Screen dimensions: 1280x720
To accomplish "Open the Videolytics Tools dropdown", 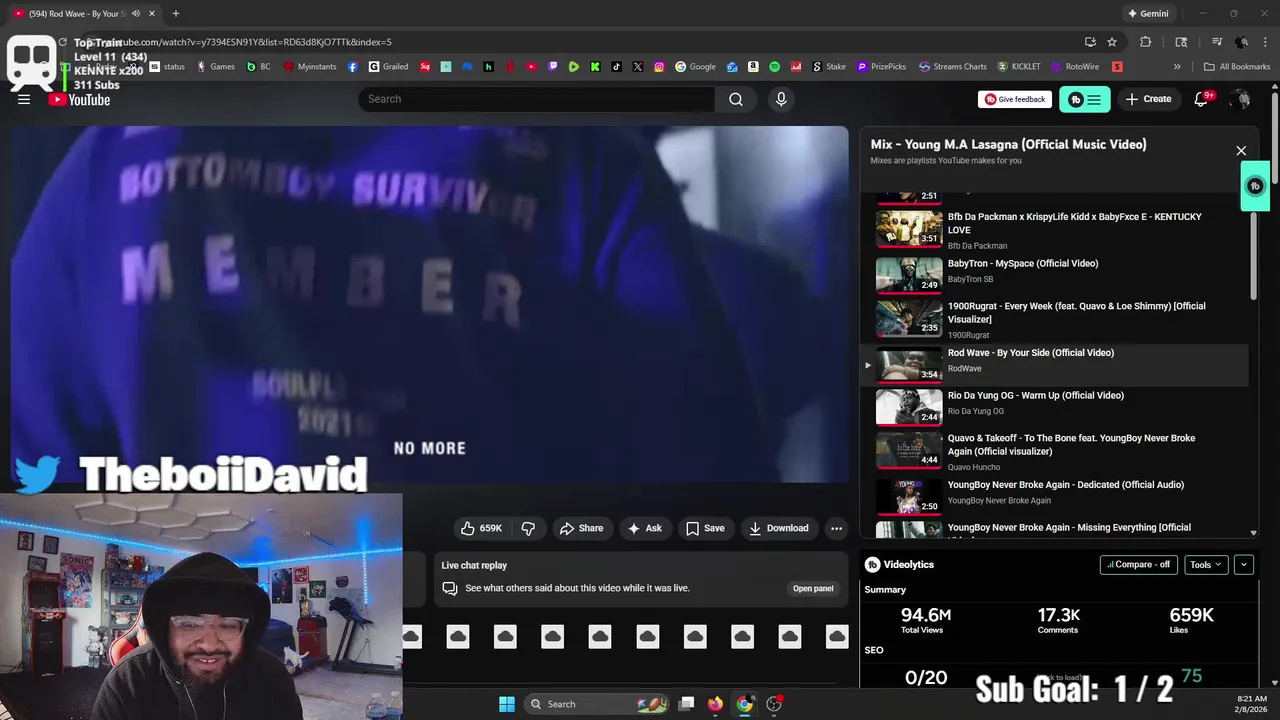I will (1207, 564).
